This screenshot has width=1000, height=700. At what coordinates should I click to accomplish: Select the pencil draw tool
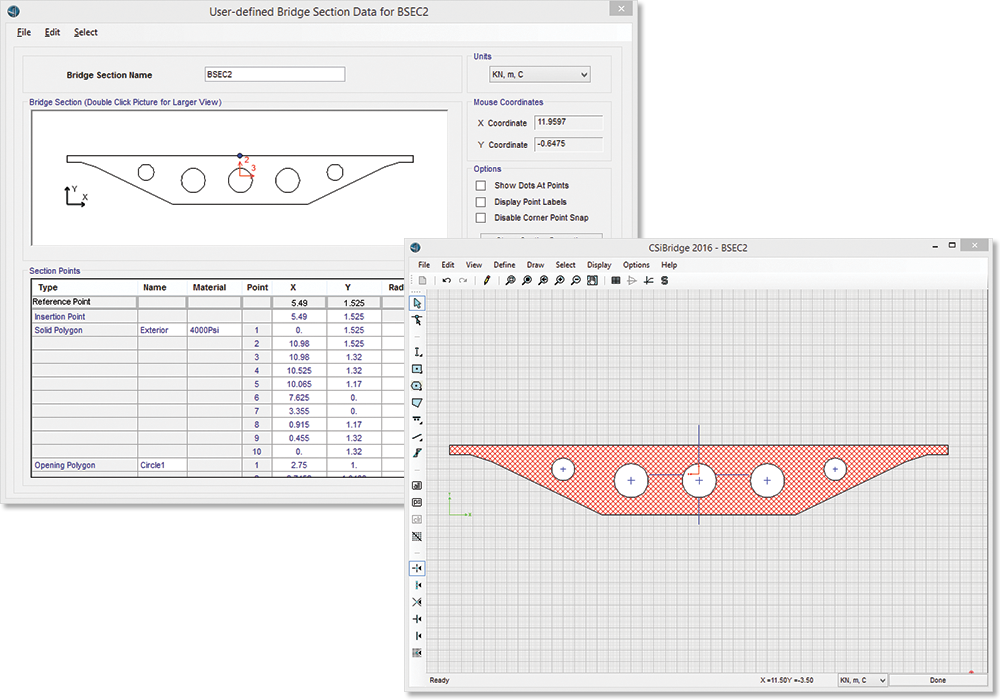[487, 281]
